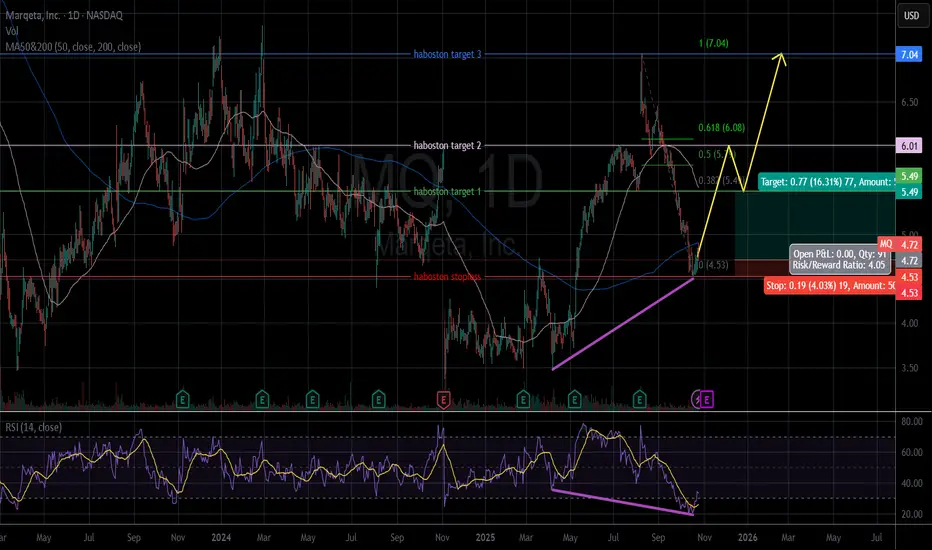The image size is (932, 550).
Task: Click the magenta upcoming earnings E marker
Action: pyautogui.click(x=707, y=400)
